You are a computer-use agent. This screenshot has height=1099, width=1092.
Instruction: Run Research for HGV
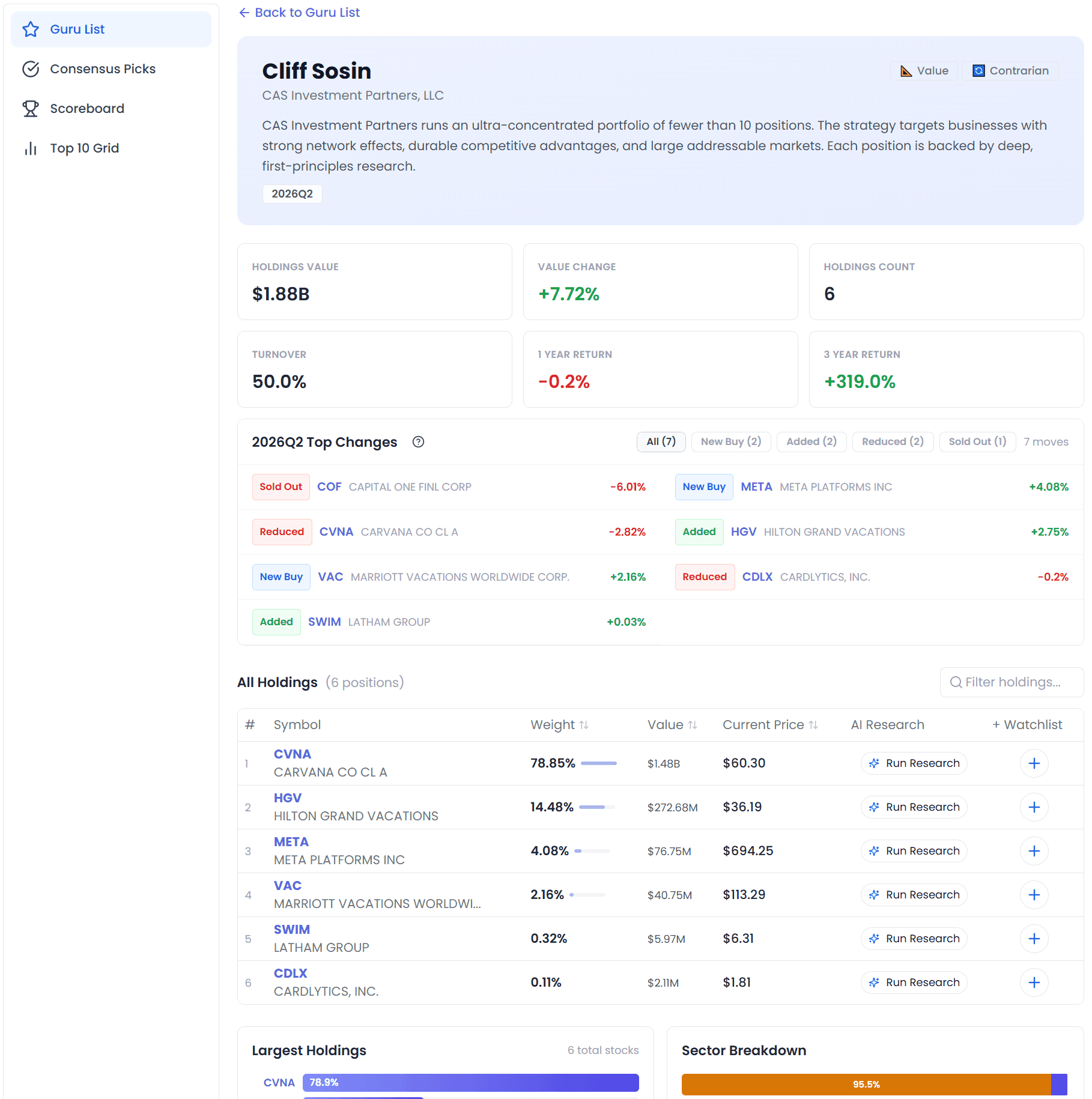[914, 807]
